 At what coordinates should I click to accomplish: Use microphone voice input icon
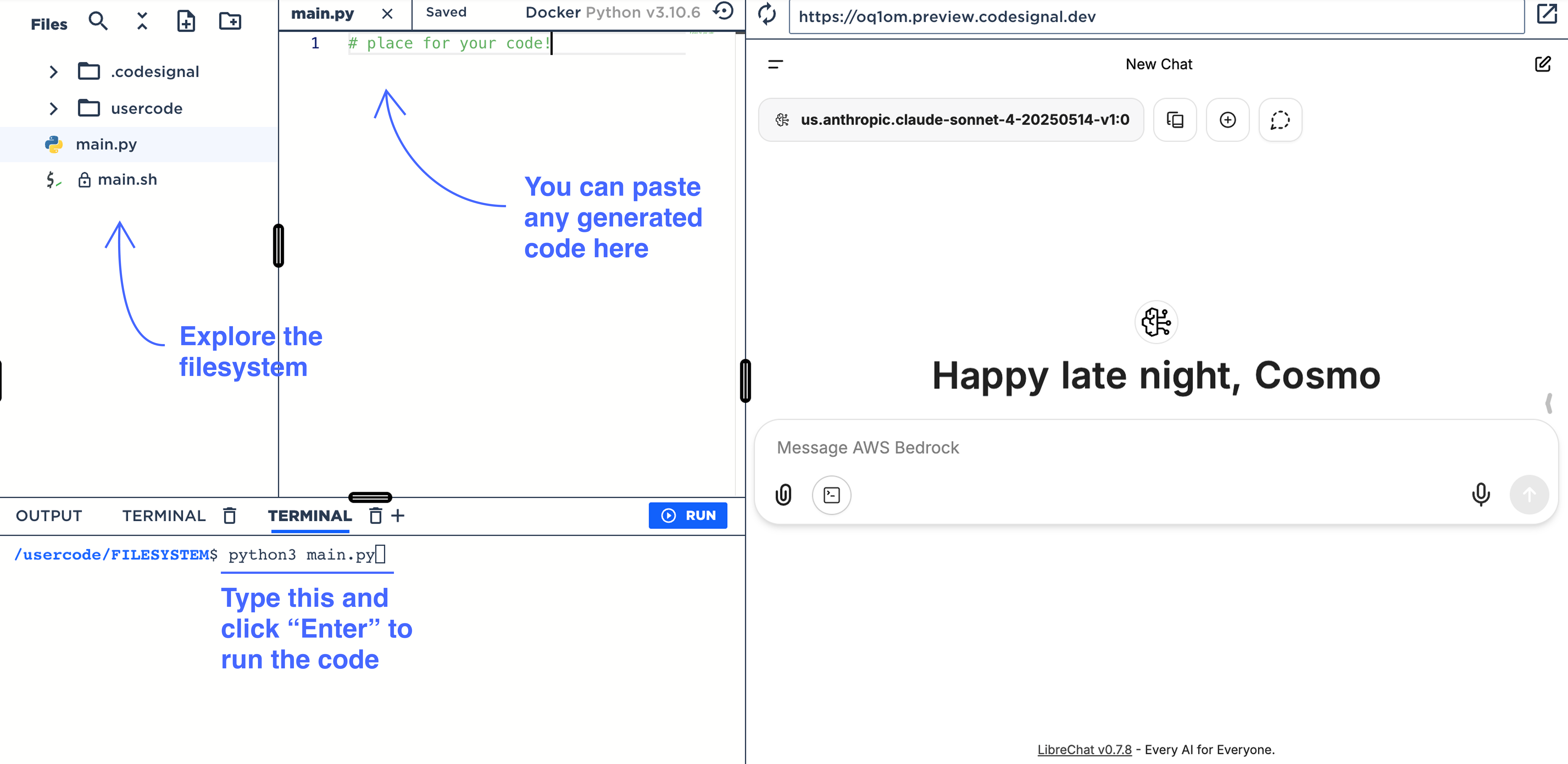(1480, 495)
